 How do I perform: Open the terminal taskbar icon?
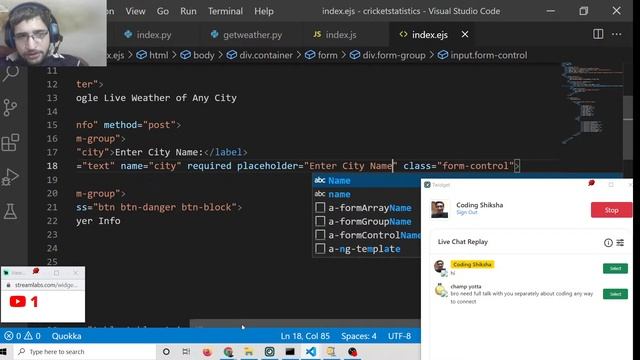click(x=290, y=351)
